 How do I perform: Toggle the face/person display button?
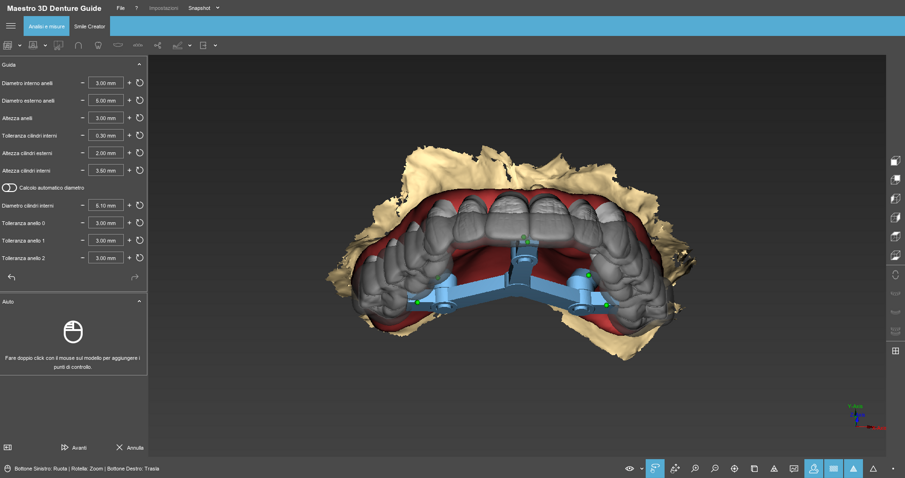click(813, 468)
